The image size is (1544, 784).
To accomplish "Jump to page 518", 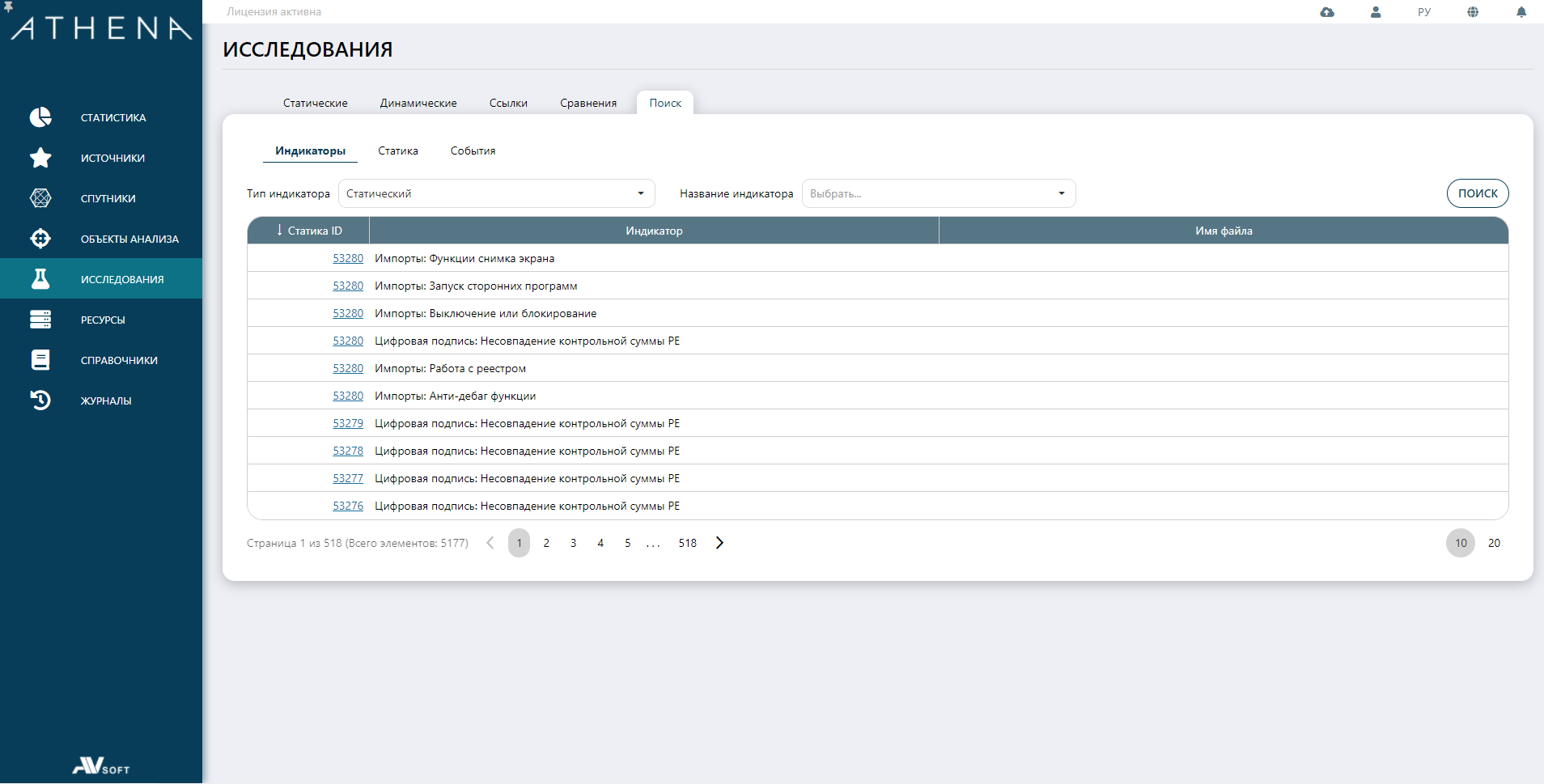I will pyautogui.click(x=687, y=543).
